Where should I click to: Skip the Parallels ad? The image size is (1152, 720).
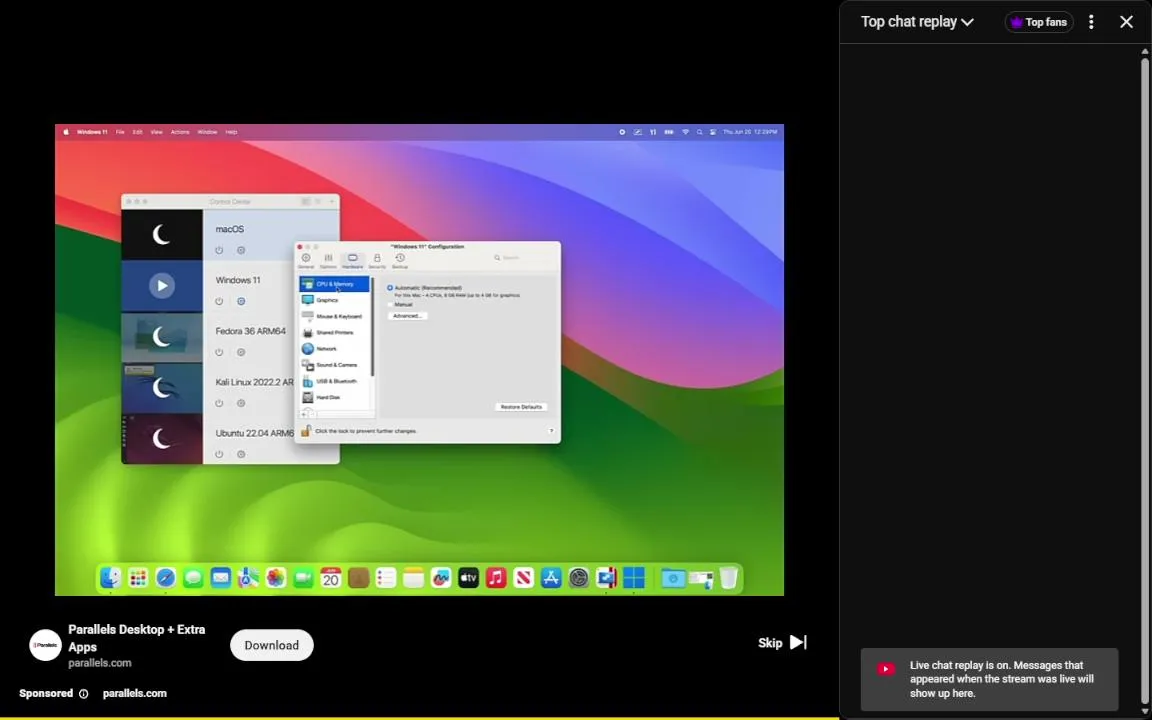782,643
